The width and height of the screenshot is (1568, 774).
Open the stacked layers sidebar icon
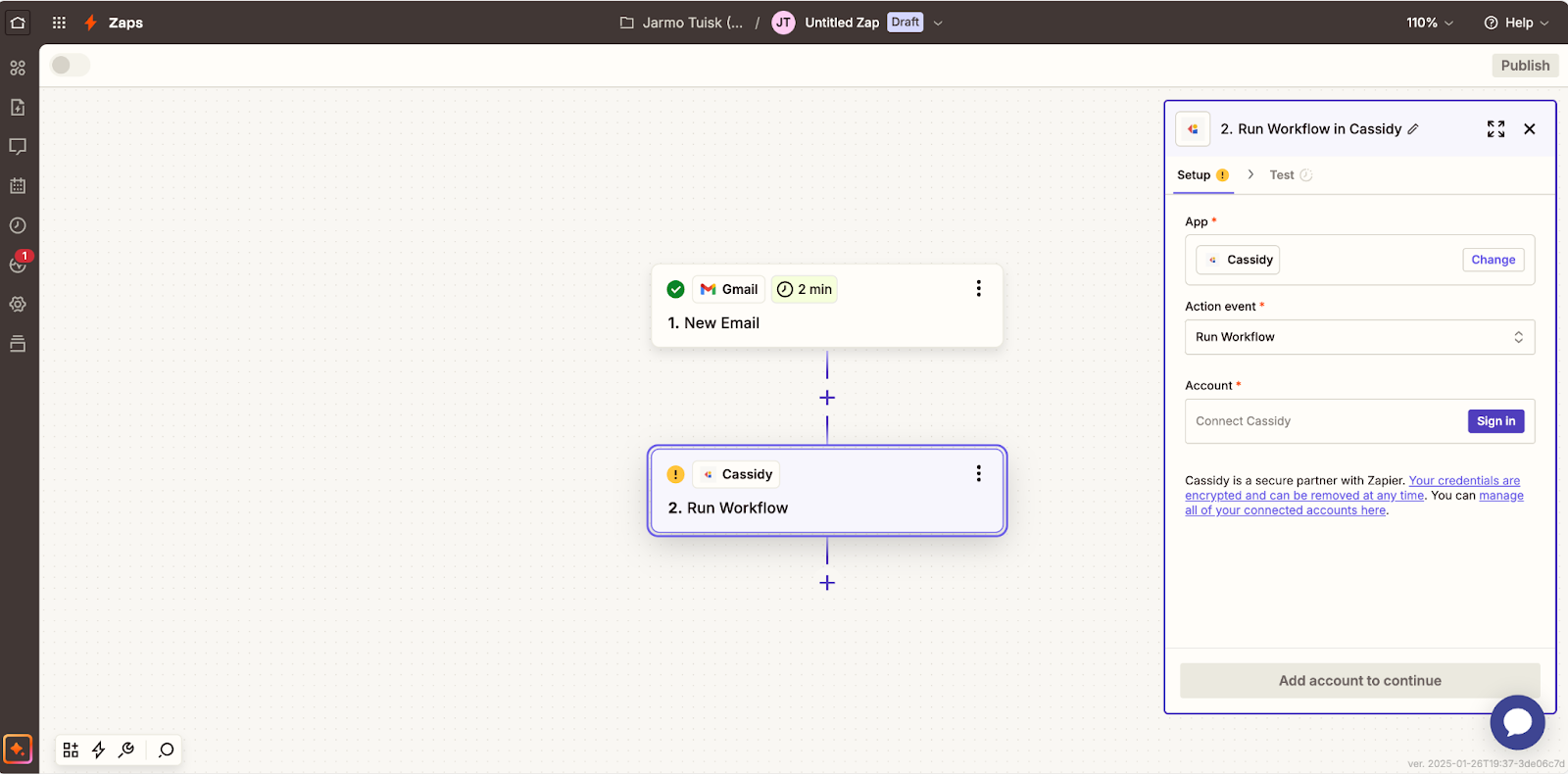[x=18, y=344]
